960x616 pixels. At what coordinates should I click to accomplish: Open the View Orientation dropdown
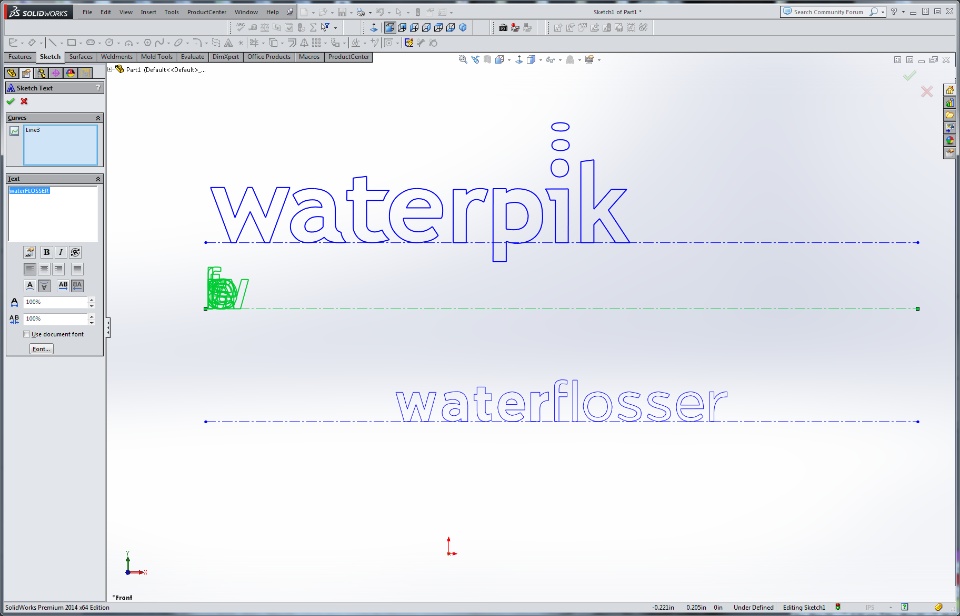[x=509, y=59]
